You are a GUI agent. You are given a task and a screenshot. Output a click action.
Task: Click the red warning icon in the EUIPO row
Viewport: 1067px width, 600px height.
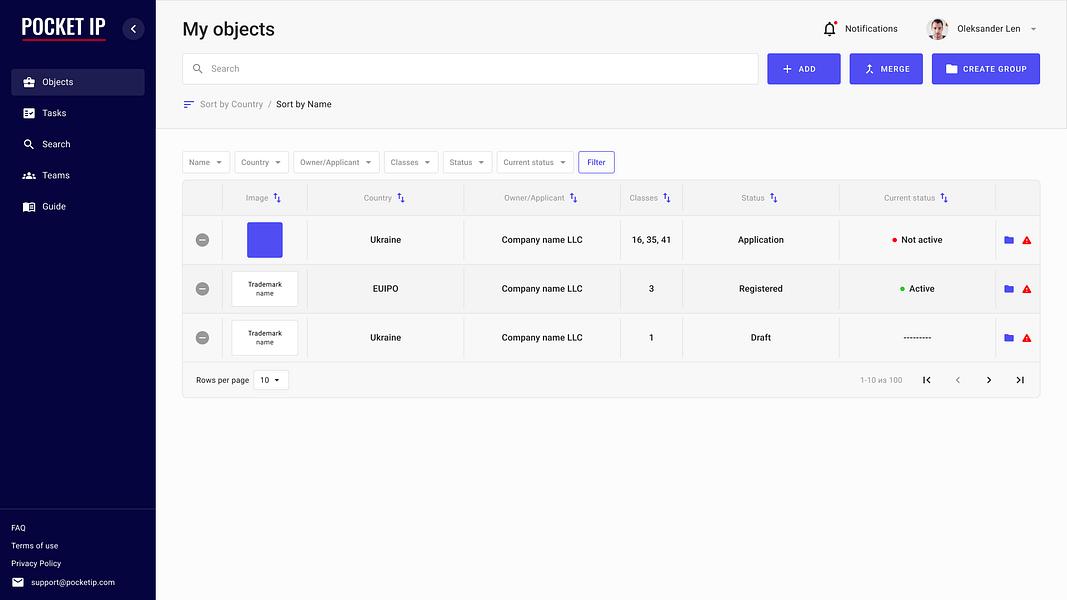pyautogui.click(x=1027, y=289)
